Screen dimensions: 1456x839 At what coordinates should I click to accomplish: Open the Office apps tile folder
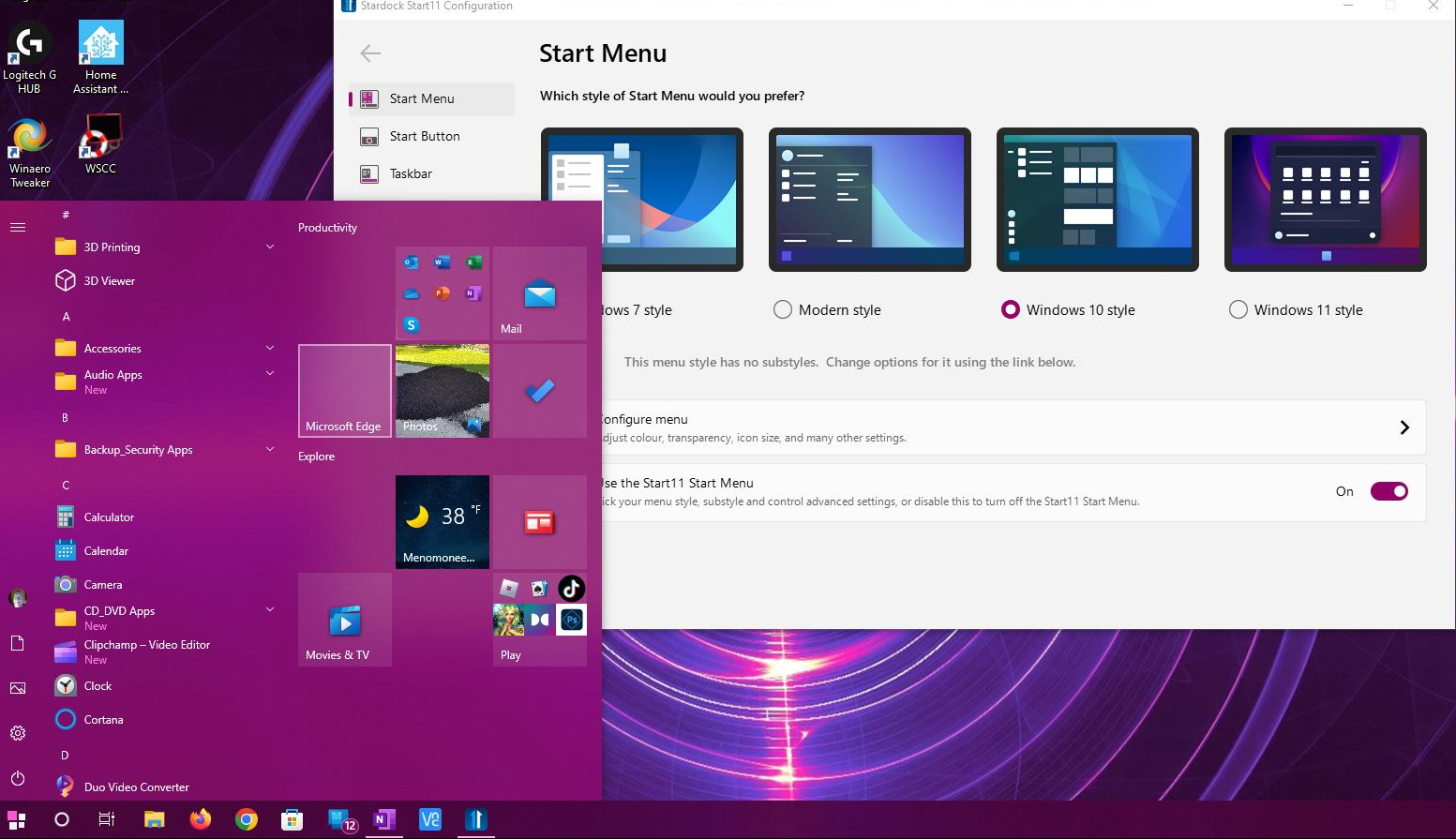point(443,293)
